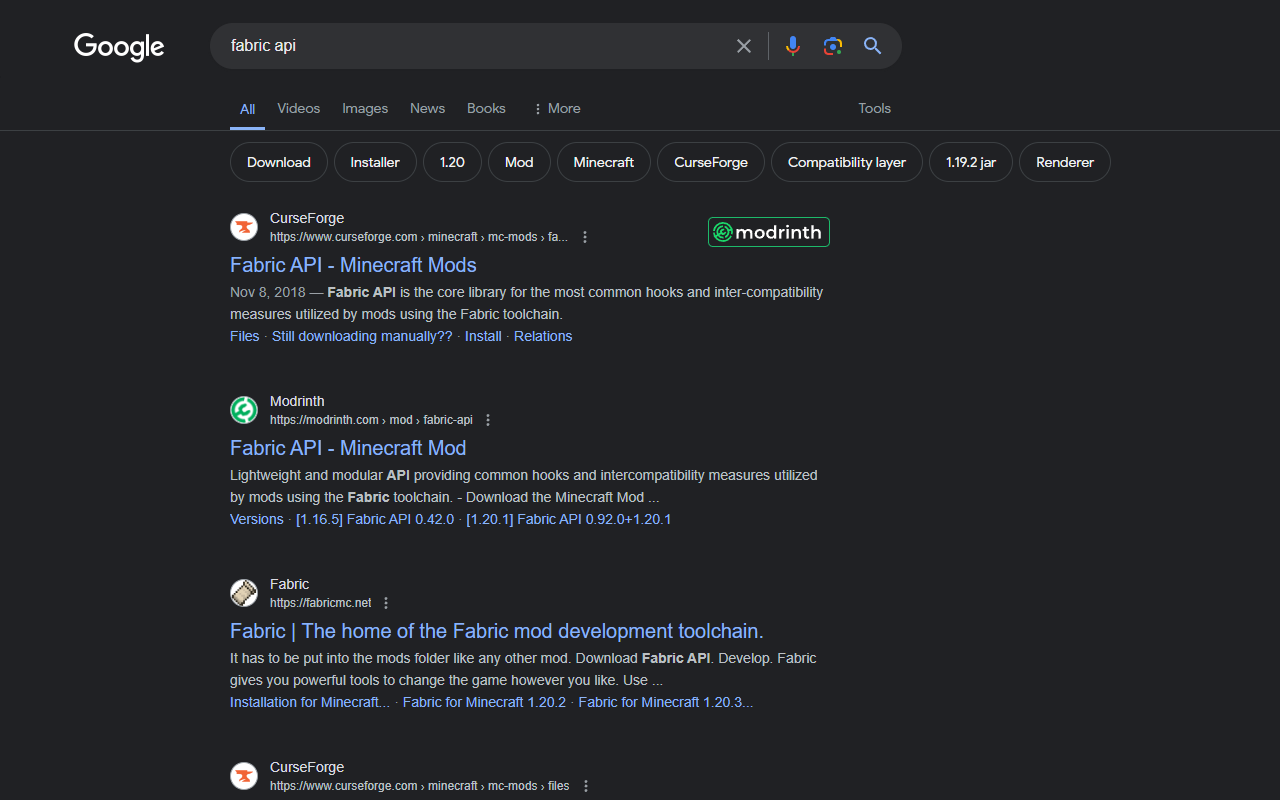Toggle the Compatibility layer filter chip
The image size is (1280, 800).
(846, 162)
